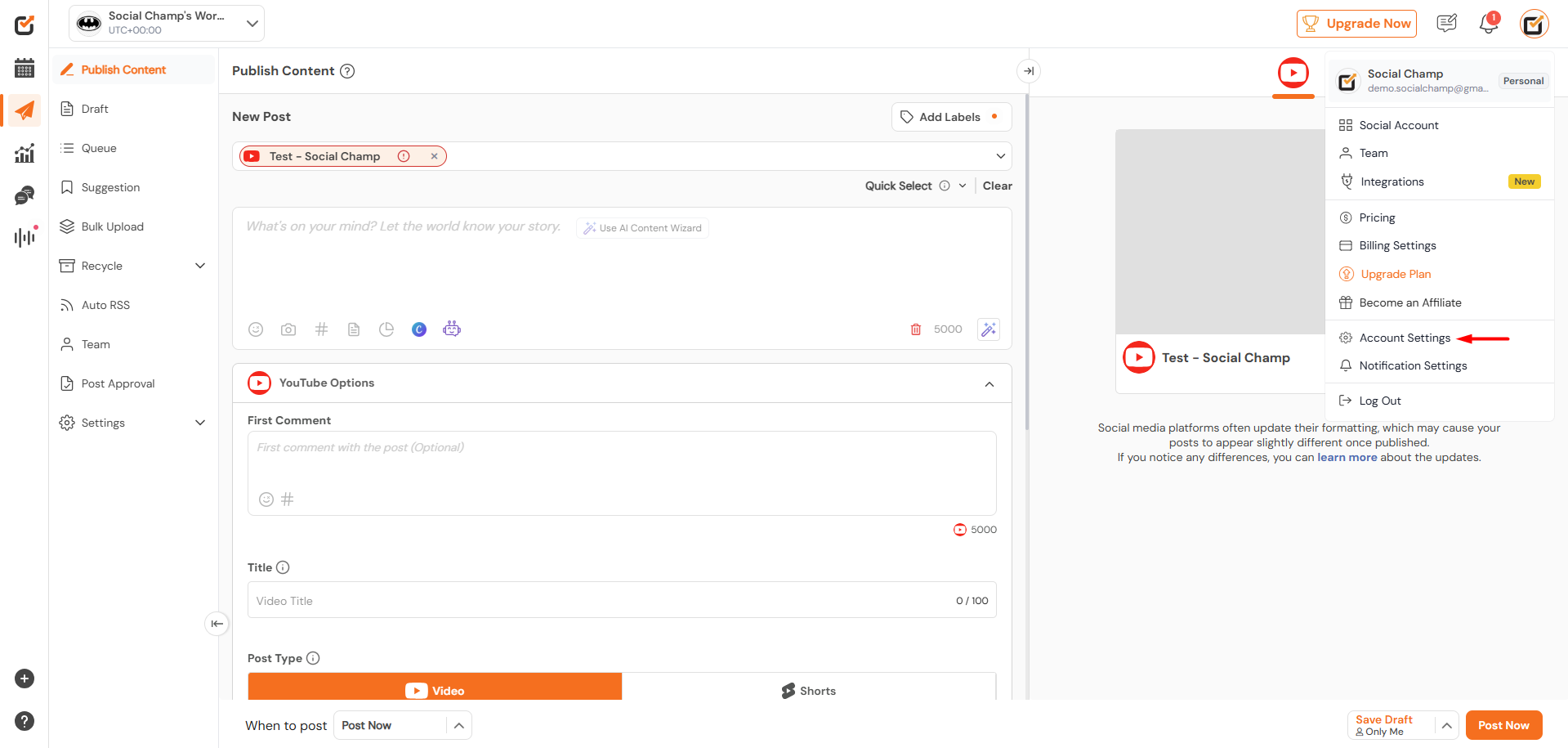Select the YouTube preview tab icon
Screen dimensions: 1568x748
[1293, 73]
